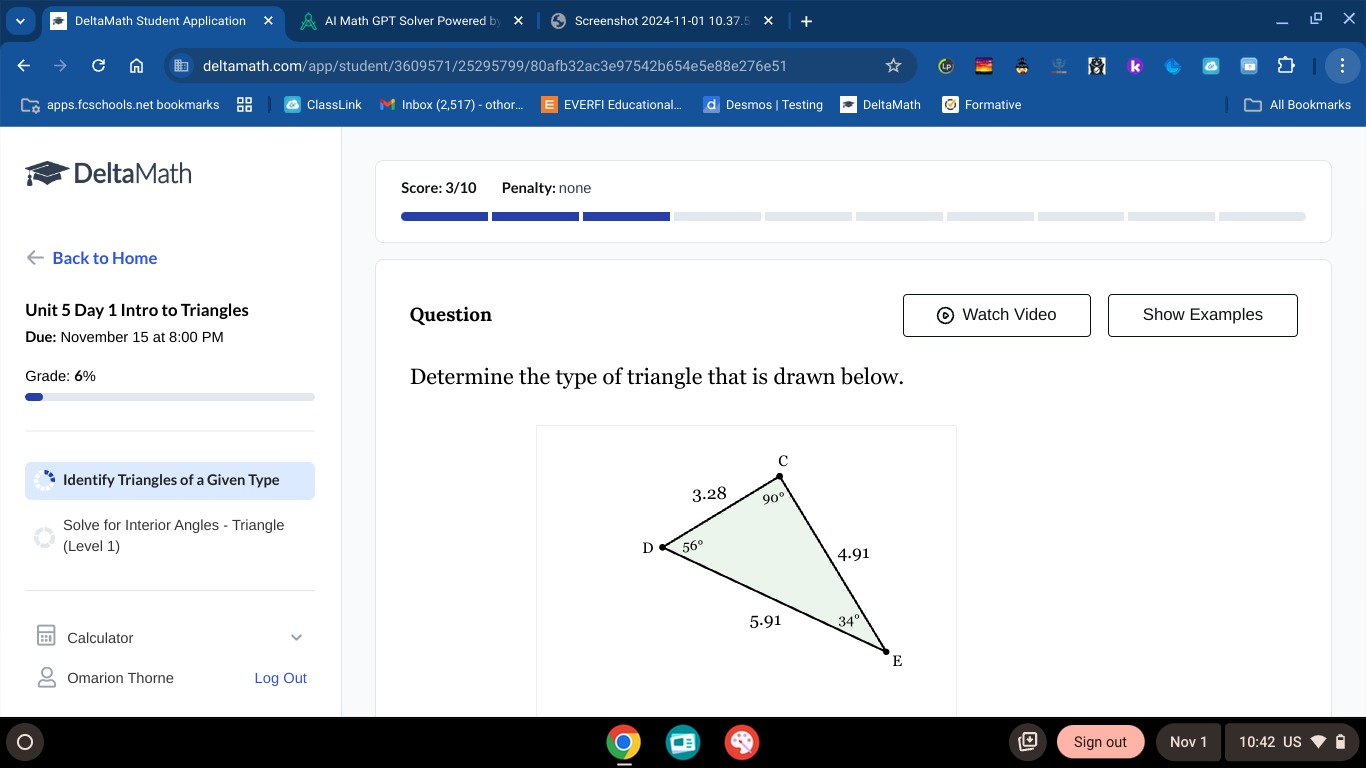
Task: Expand the Calculator chevron
Action: (296, 637)
